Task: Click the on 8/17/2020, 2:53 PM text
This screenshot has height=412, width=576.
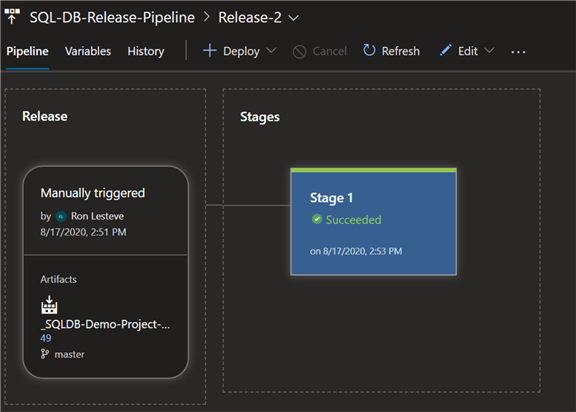Action: click(x=356, y=251)
